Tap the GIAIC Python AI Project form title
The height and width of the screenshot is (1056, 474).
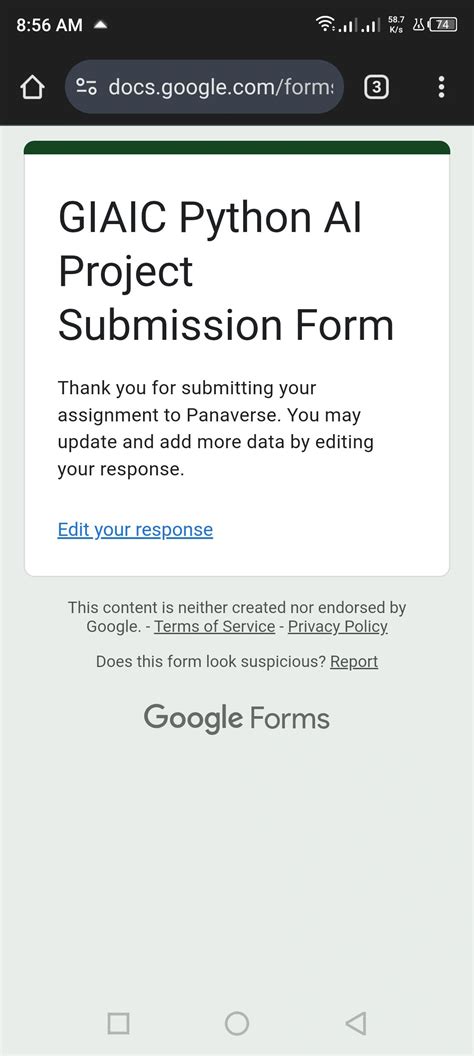(226, 271)
